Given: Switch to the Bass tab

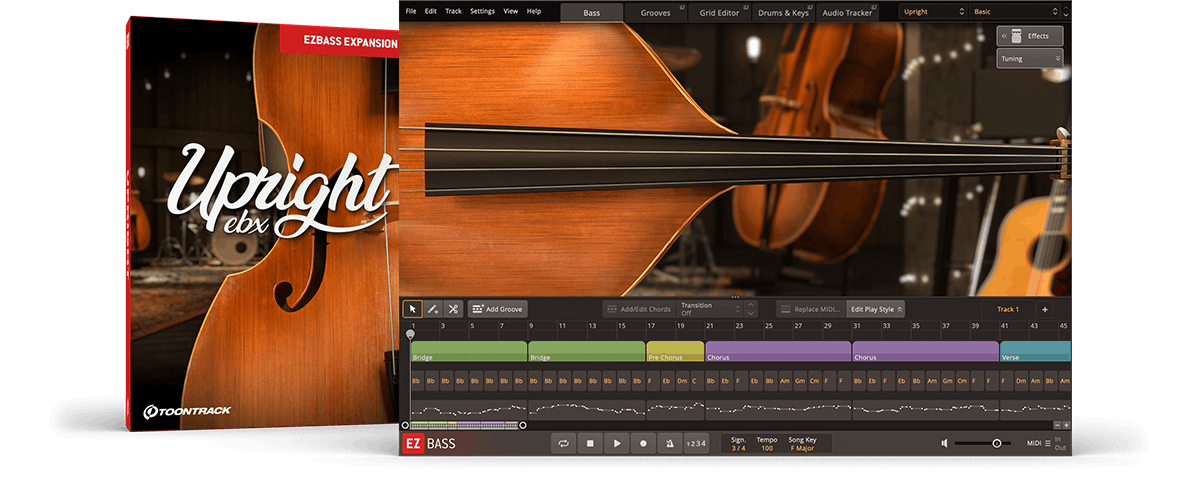Looking at the screenshot, I should click(592, 12).
